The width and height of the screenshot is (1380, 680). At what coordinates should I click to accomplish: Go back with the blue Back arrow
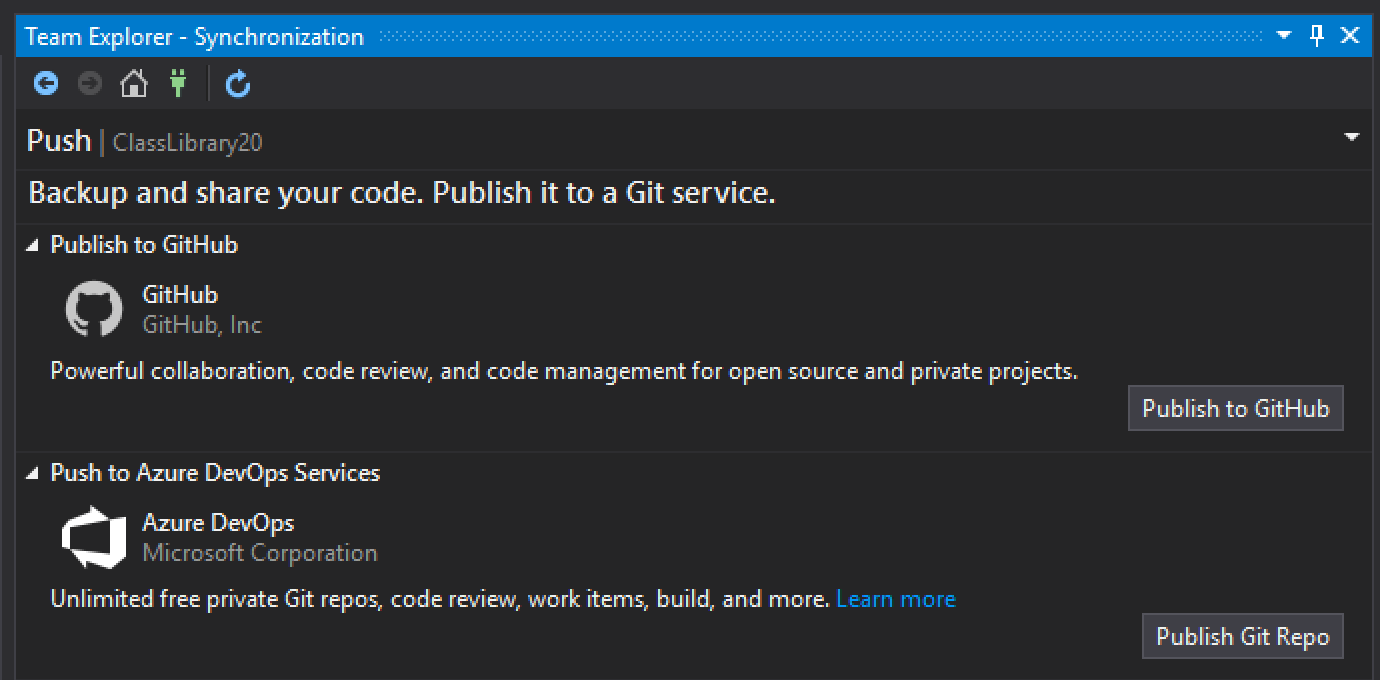click(x=46, y=83)
